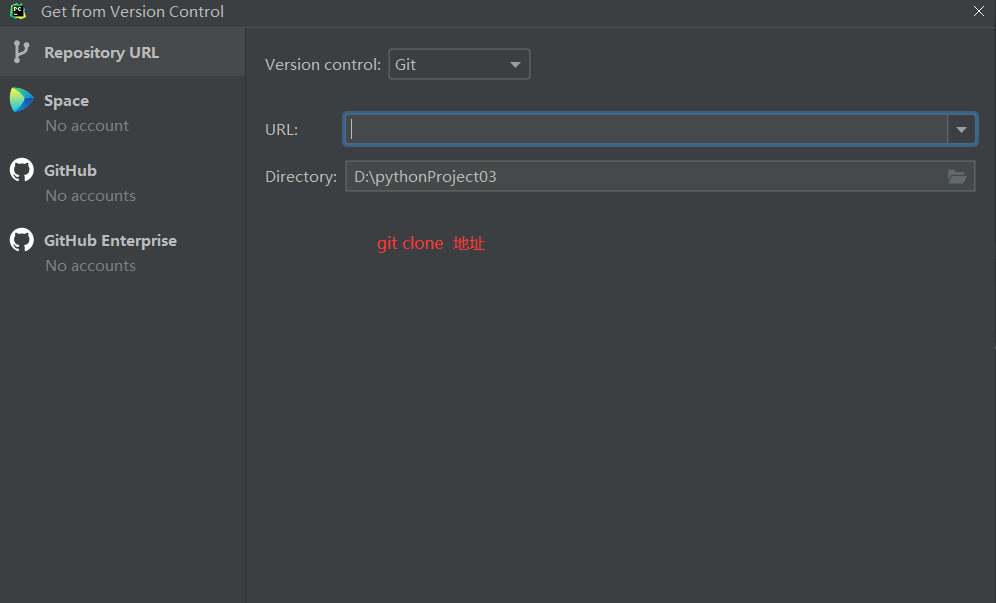This screenshot has height=603, width=996.
Task: Click the Repository URL branch icon
Action: click(21, 52)
